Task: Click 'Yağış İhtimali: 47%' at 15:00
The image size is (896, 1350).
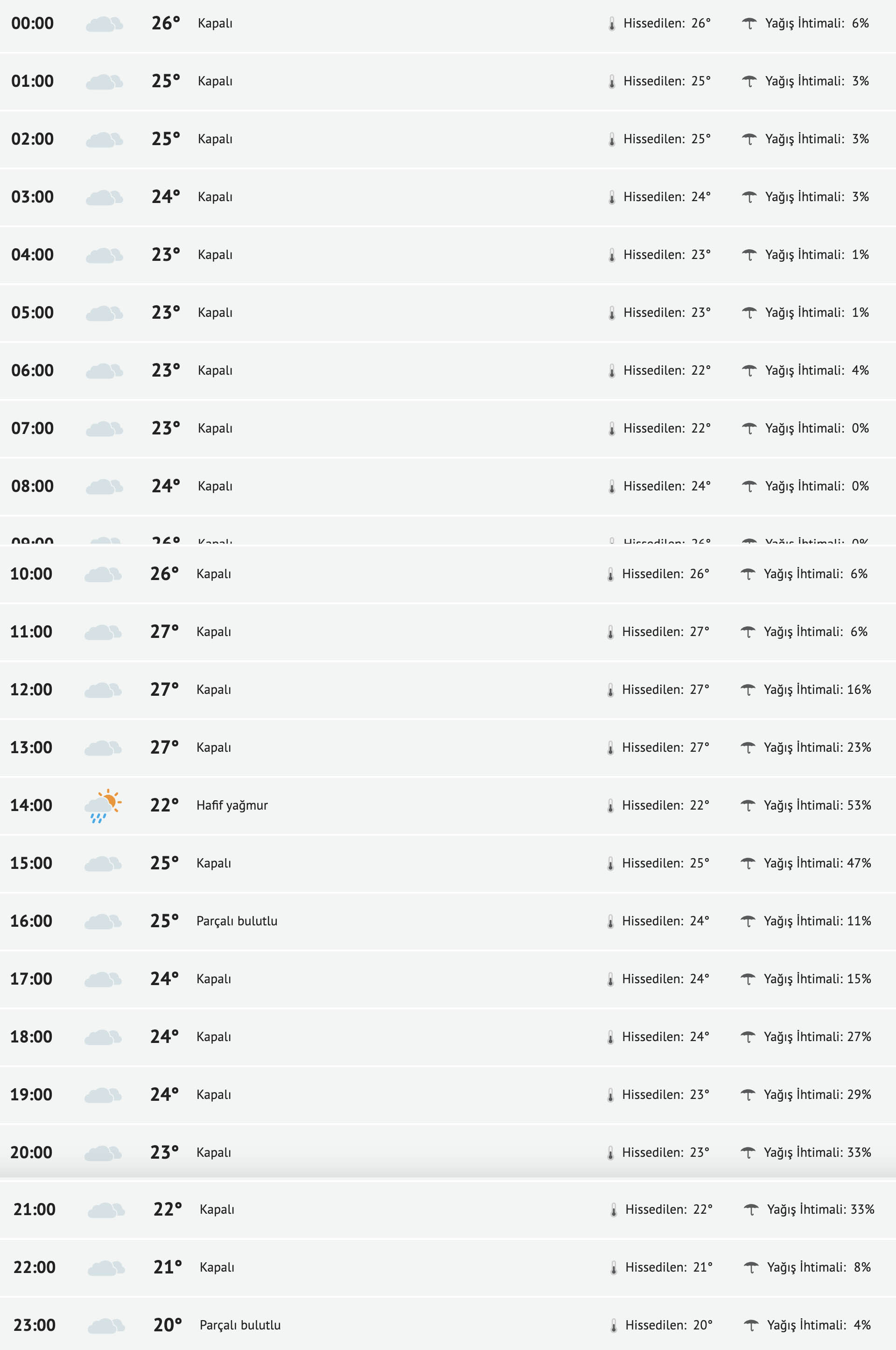Action: click(817, 863)
